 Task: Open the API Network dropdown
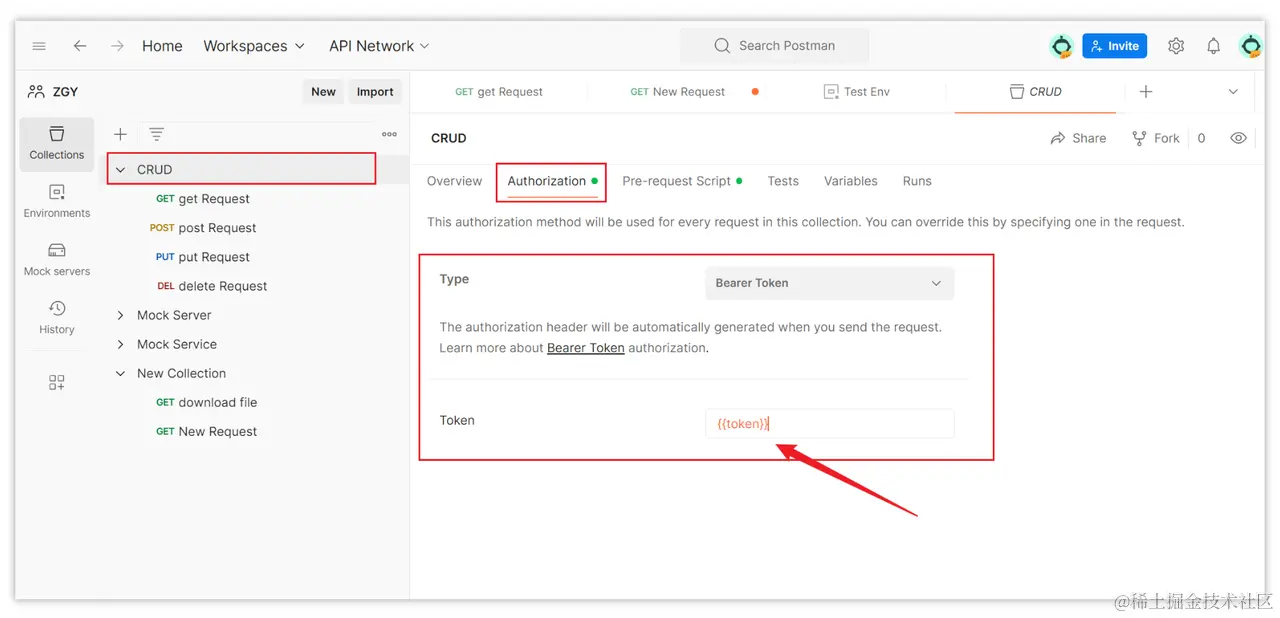(379, 46)
